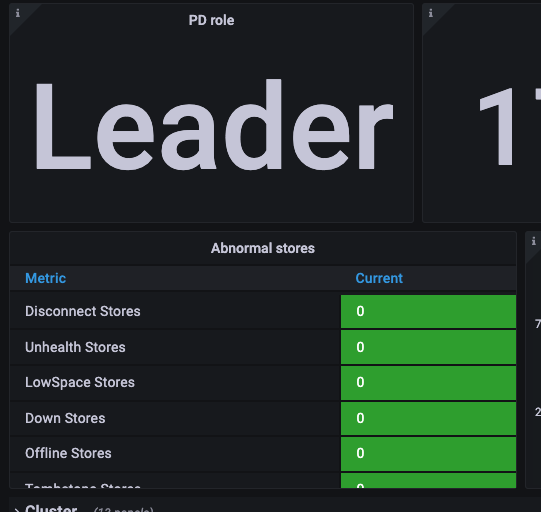Screen dimensions: 541x512
Task: Select the LowSpace Stores row label
Action: (80, 383)
